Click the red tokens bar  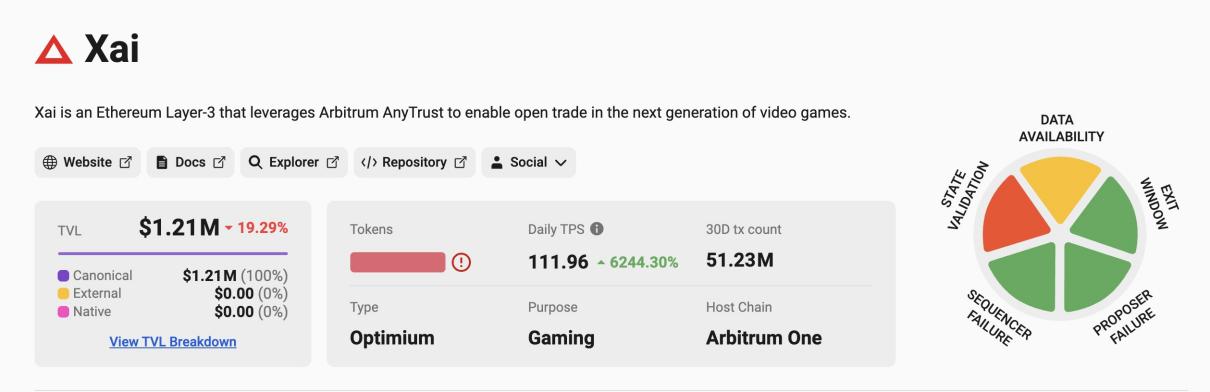[397, 262]
